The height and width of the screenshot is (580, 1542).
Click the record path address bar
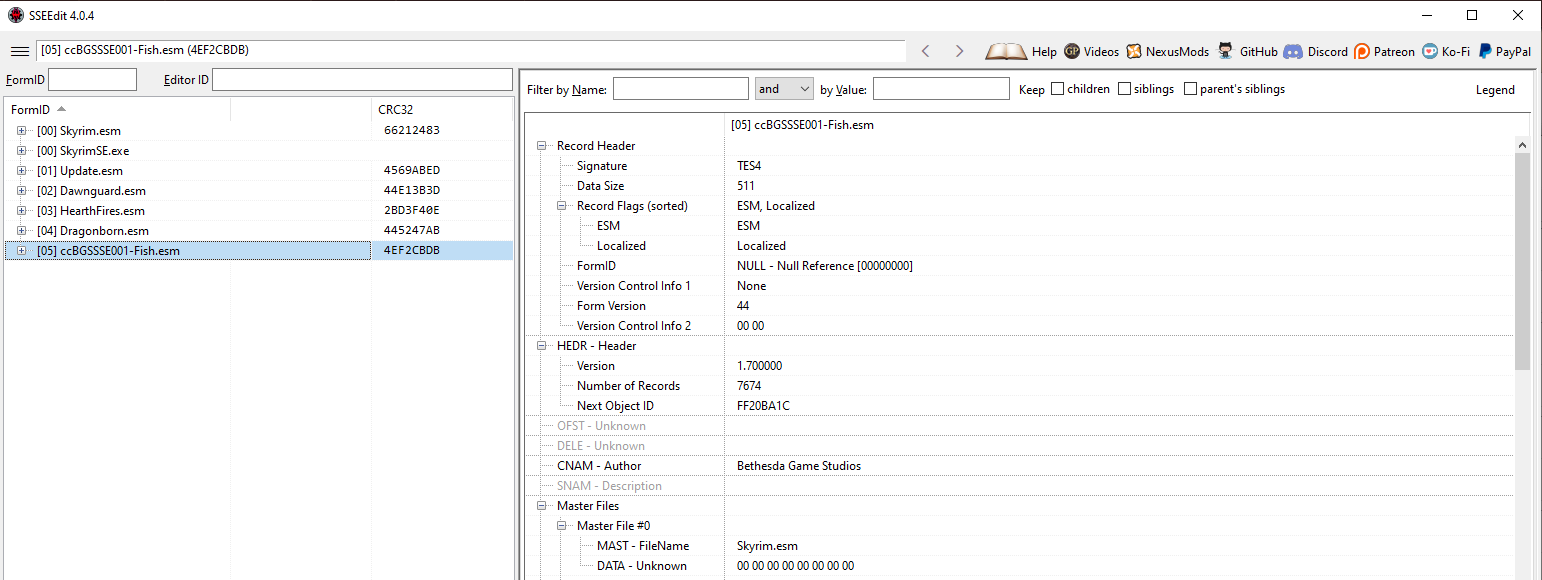pyautogui.click(x=470, y=51)
